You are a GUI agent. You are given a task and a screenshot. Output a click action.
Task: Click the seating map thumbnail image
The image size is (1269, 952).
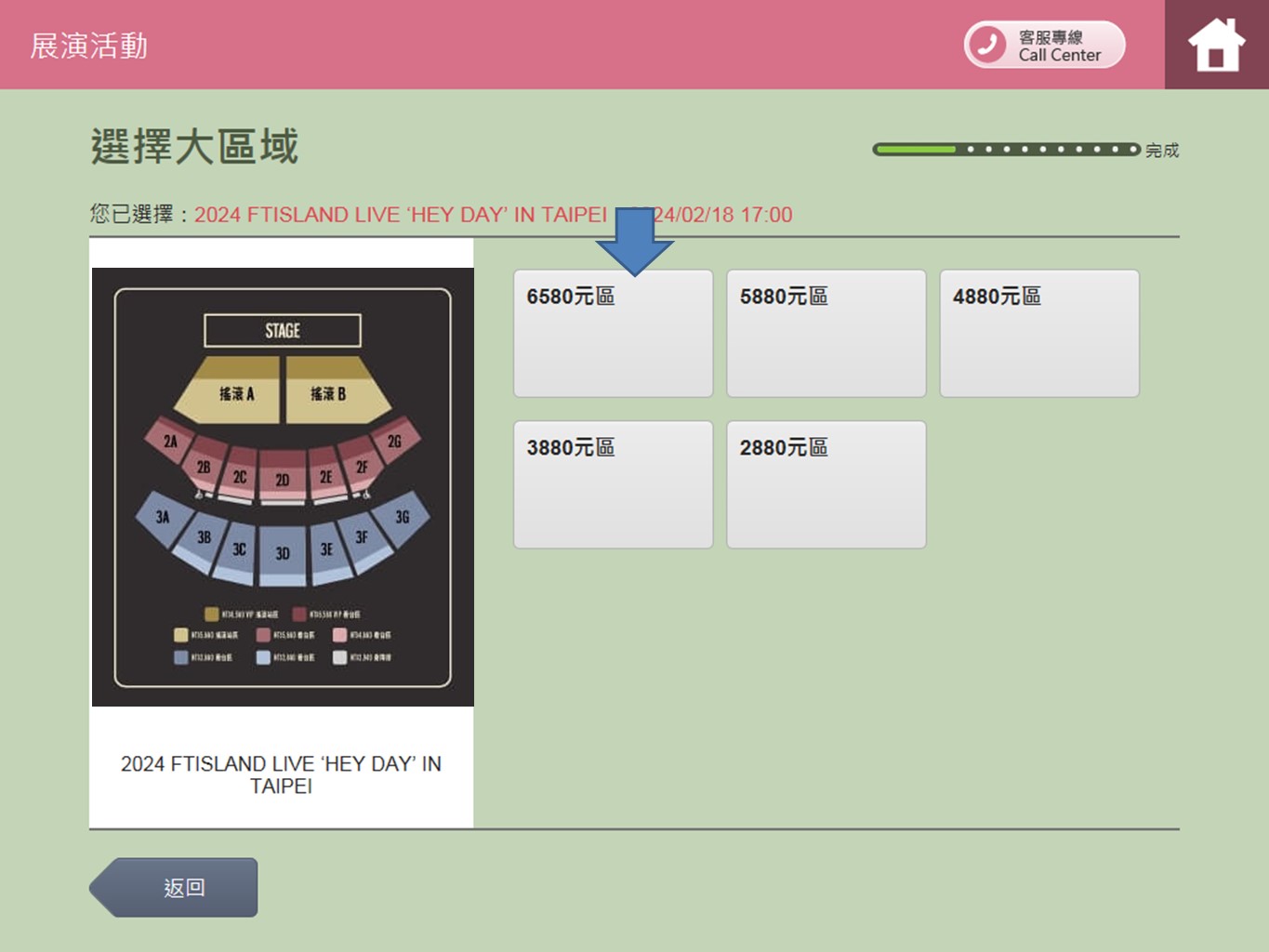click(x=283, y=487)
